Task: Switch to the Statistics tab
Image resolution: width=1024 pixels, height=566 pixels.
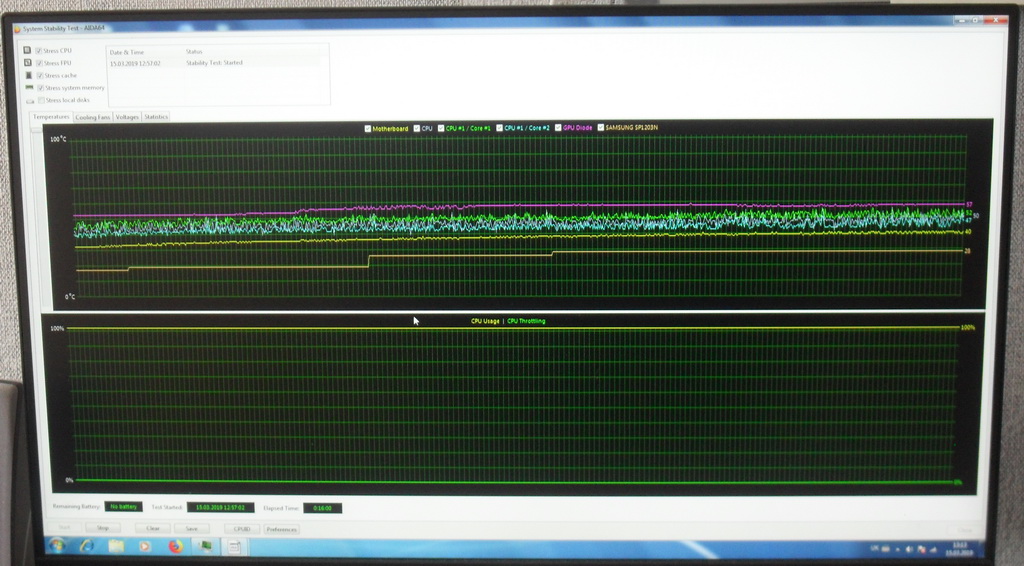Action: tap(156, 117)
